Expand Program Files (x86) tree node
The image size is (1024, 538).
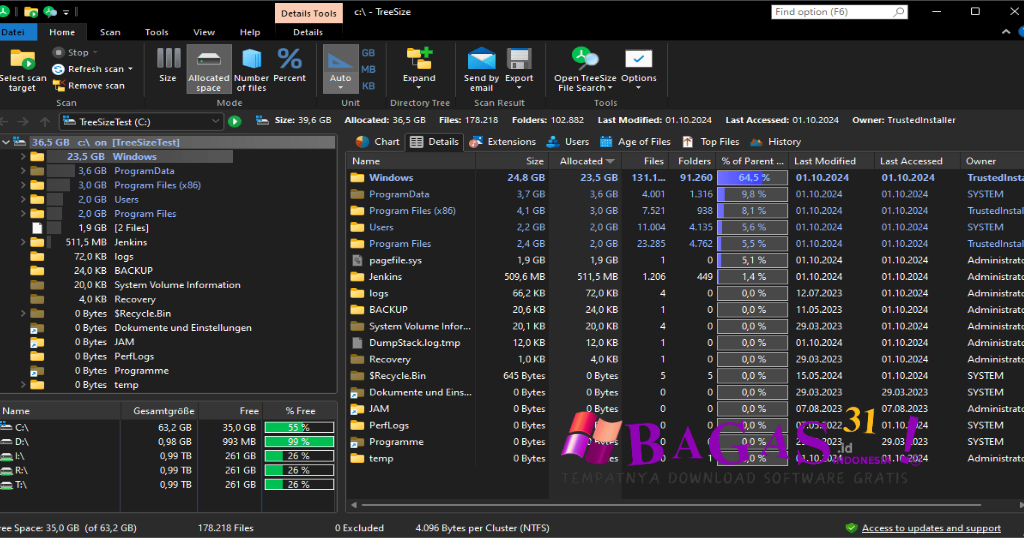coord(23,185)
